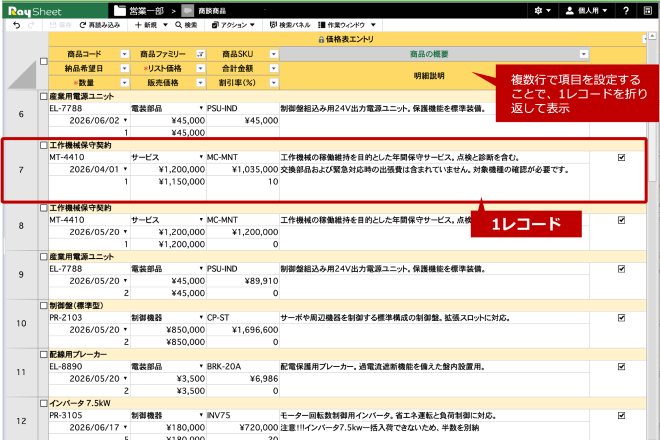Click the vertical scrollbar
This screenshot has height=440, width=660.
[653, 112]
